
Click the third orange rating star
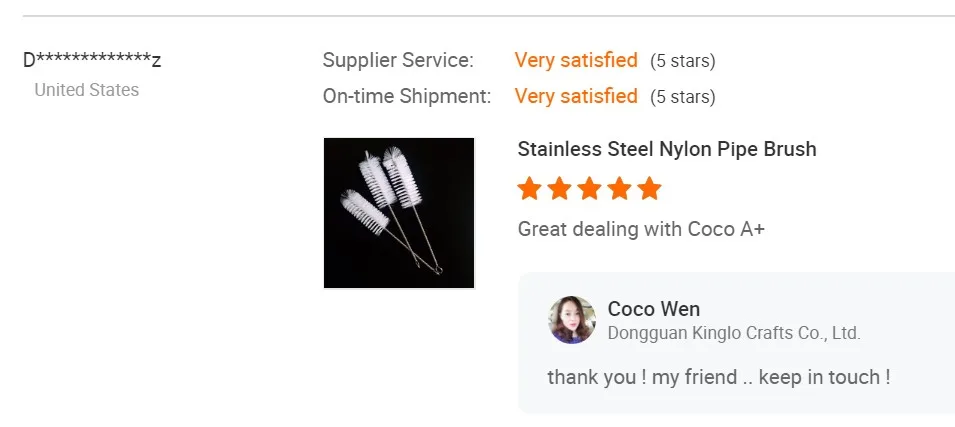[590, 188]
